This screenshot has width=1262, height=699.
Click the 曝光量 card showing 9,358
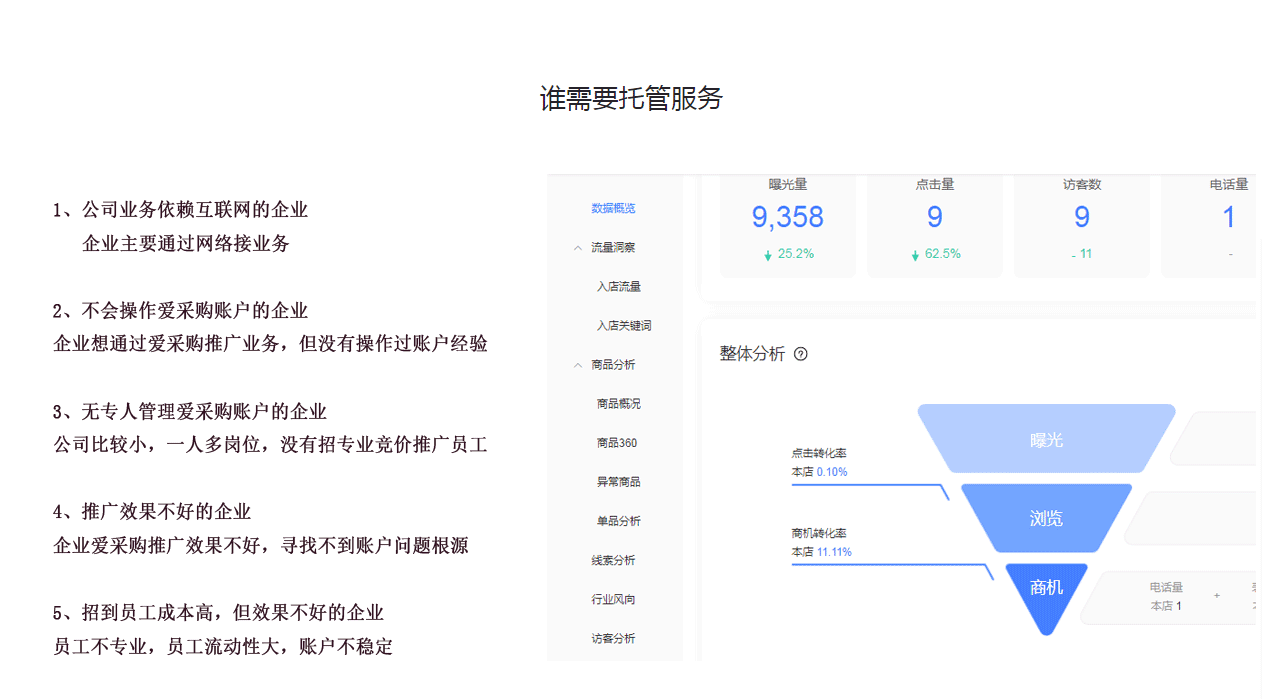tap(788, 224)
